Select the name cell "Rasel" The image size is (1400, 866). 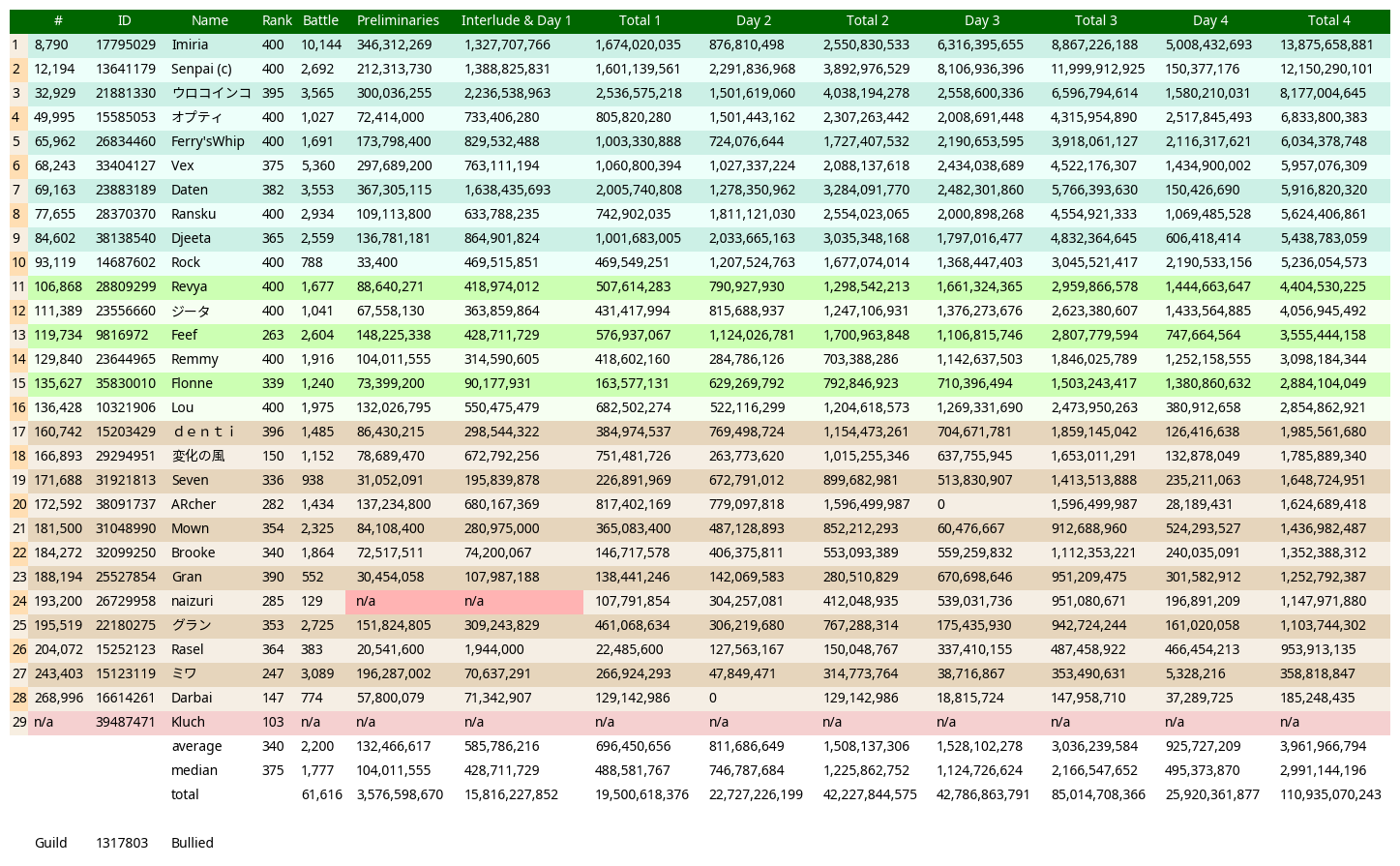pos(188,649)
